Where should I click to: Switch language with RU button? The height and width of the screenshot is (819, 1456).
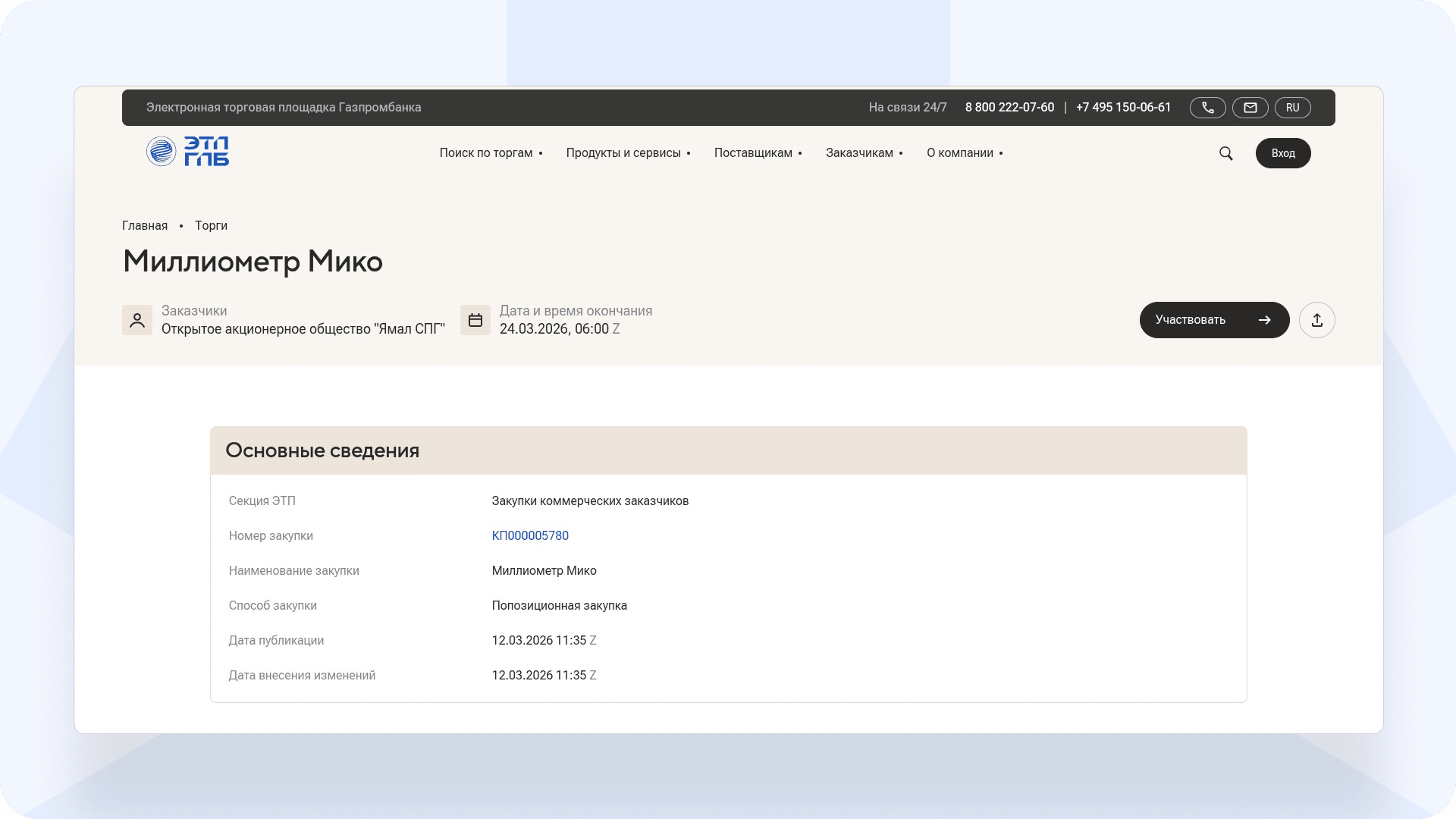point(1293,108)
